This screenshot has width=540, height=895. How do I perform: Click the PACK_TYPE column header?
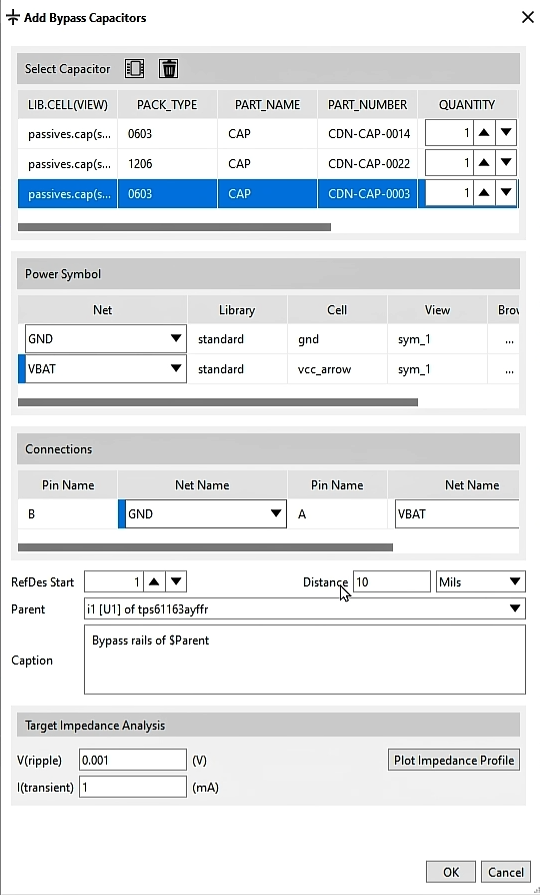(167, 104)
